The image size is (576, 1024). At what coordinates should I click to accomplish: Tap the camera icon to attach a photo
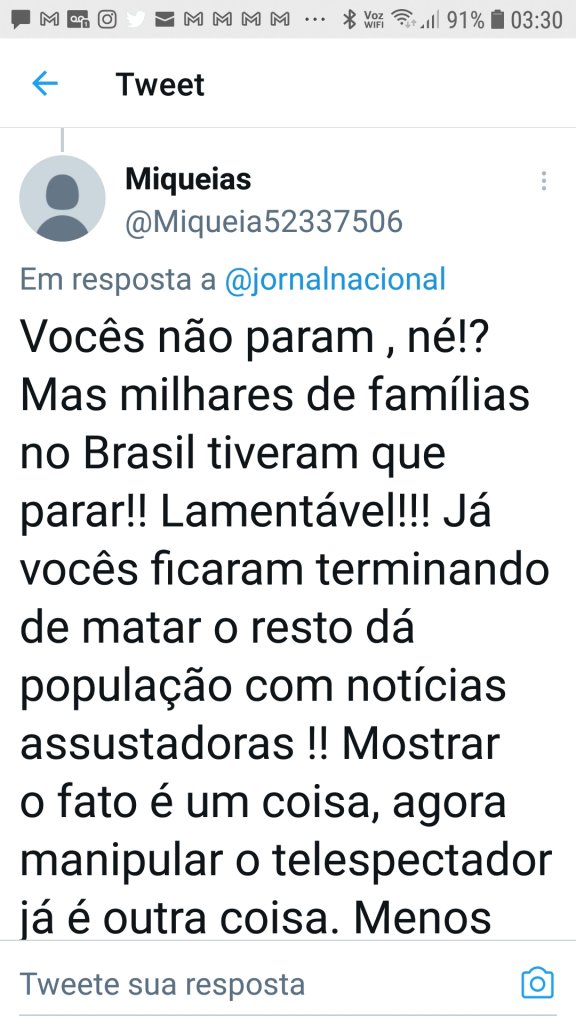coord(537,984)
